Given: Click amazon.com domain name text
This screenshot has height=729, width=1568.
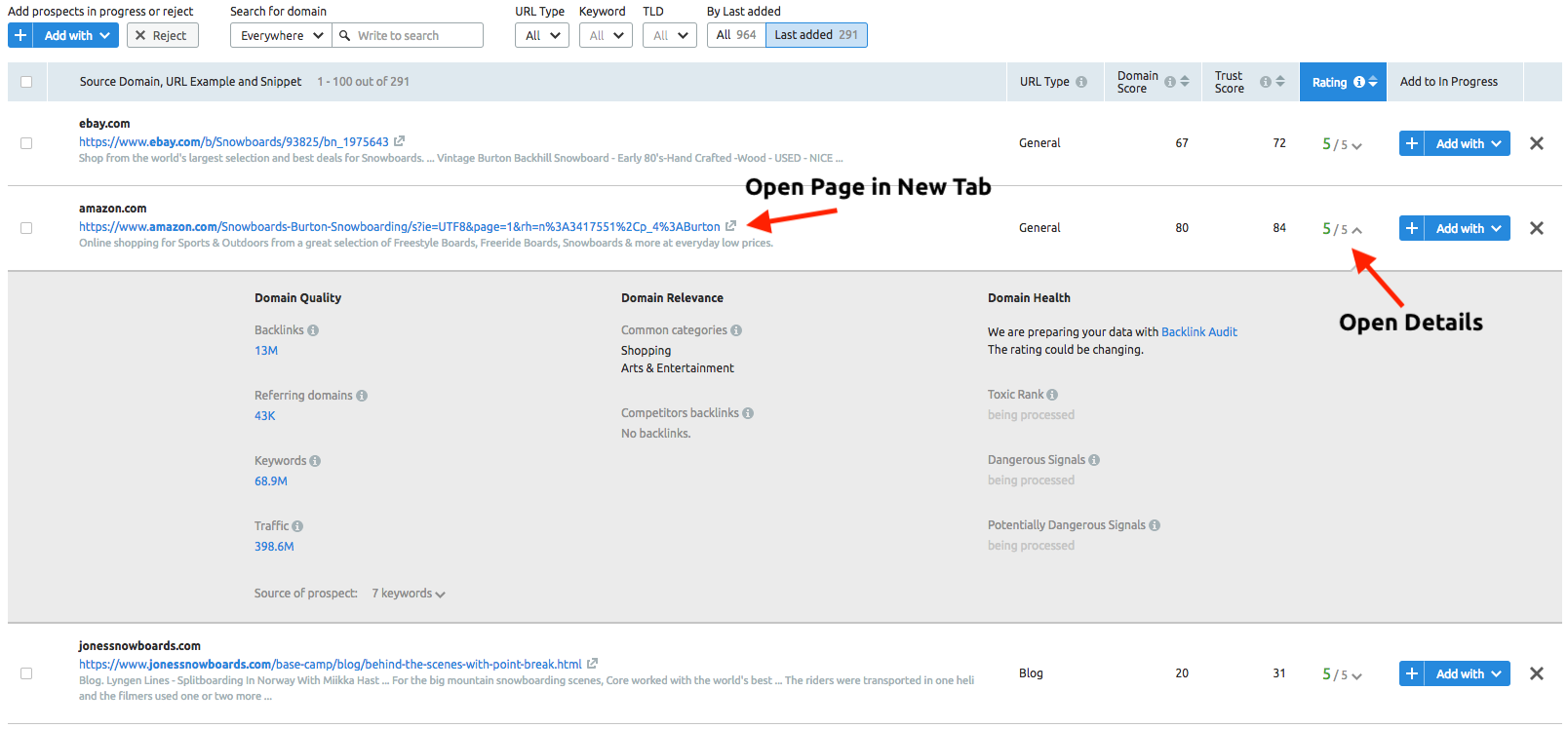Looking at the screenshot, I should tap(113, 209).
